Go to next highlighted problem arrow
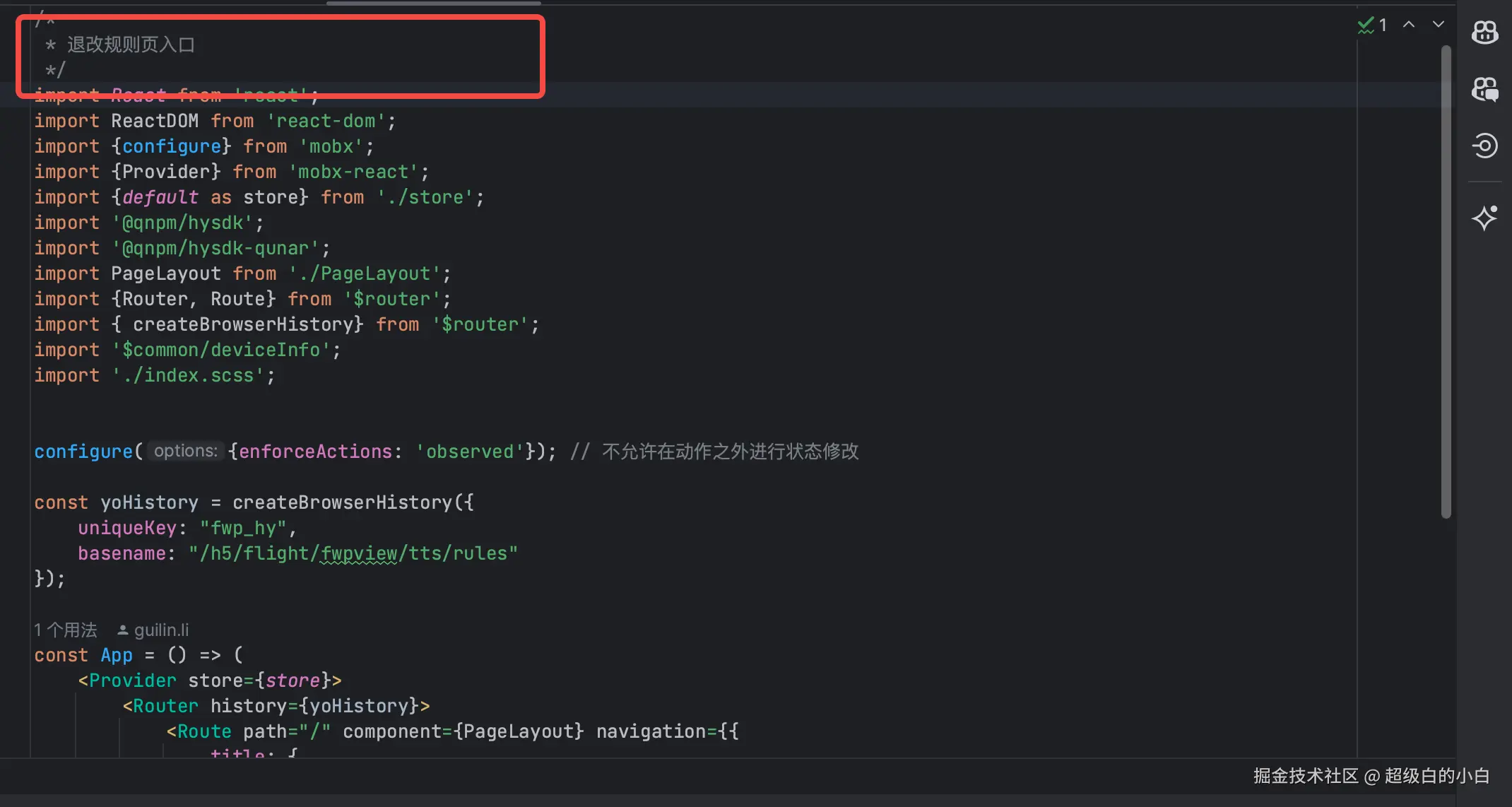 tap(1438, 25)
